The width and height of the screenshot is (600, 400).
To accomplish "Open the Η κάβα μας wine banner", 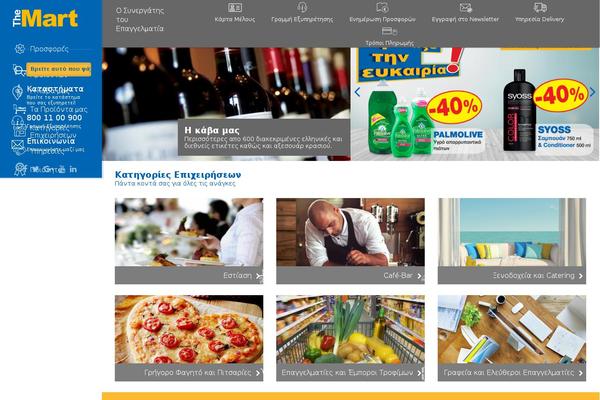I will [x=226, y=104].
